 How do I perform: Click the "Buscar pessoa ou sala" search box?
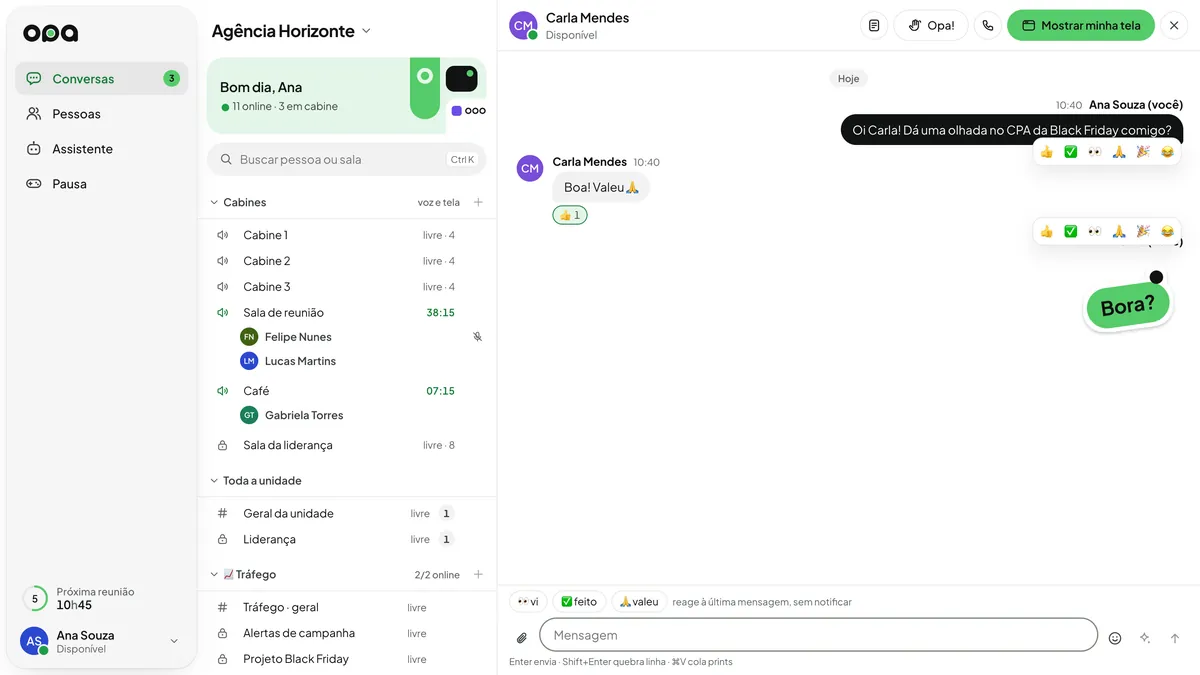346,159
